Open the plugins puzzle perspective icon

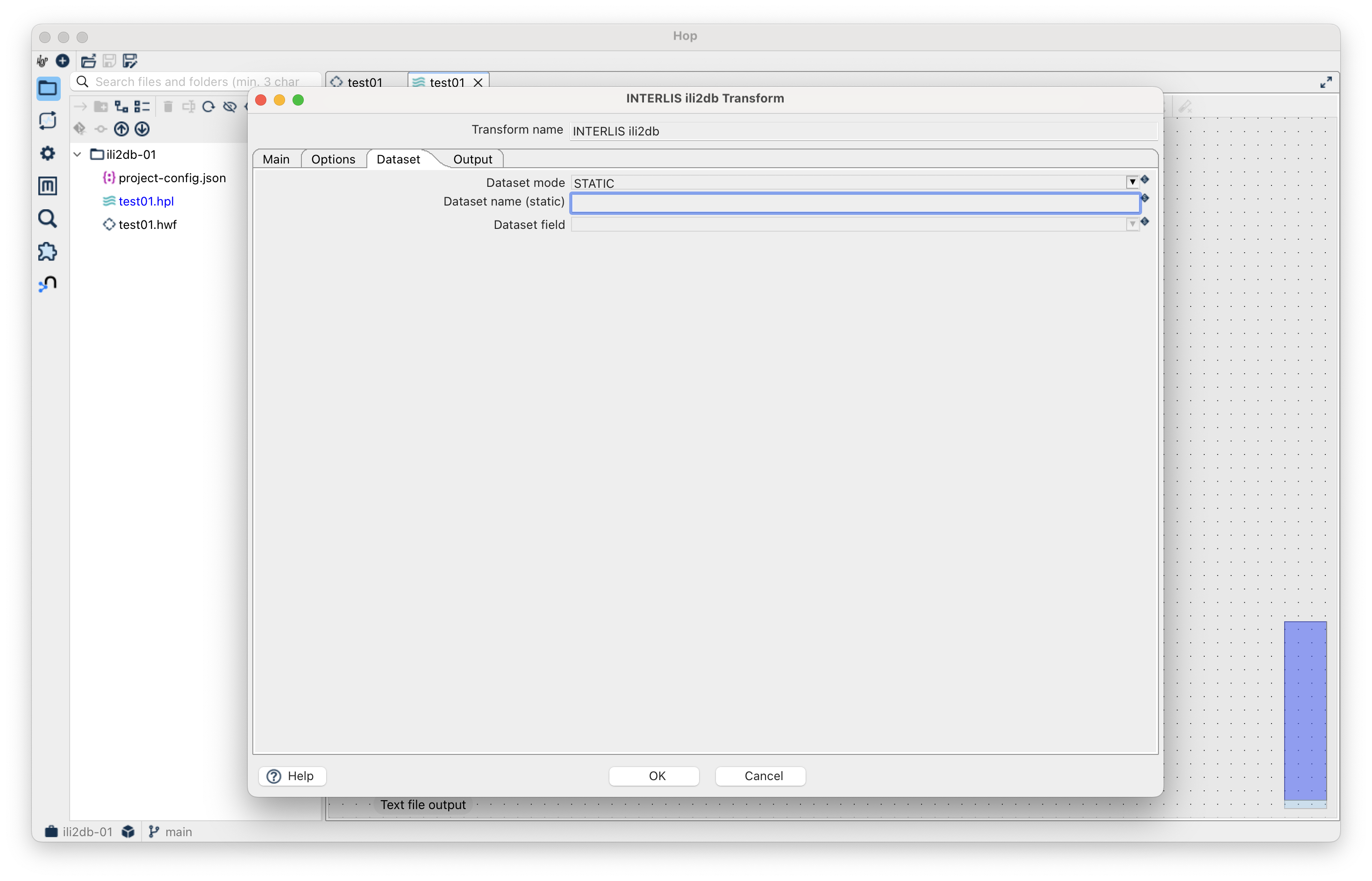48,252
